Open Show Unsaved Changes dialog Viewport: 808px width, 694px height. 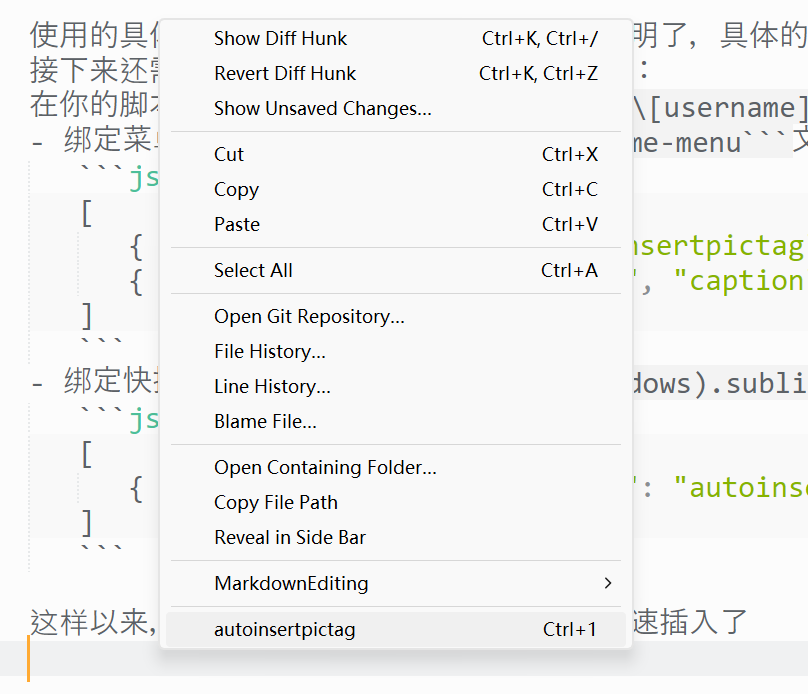[322, 109]
